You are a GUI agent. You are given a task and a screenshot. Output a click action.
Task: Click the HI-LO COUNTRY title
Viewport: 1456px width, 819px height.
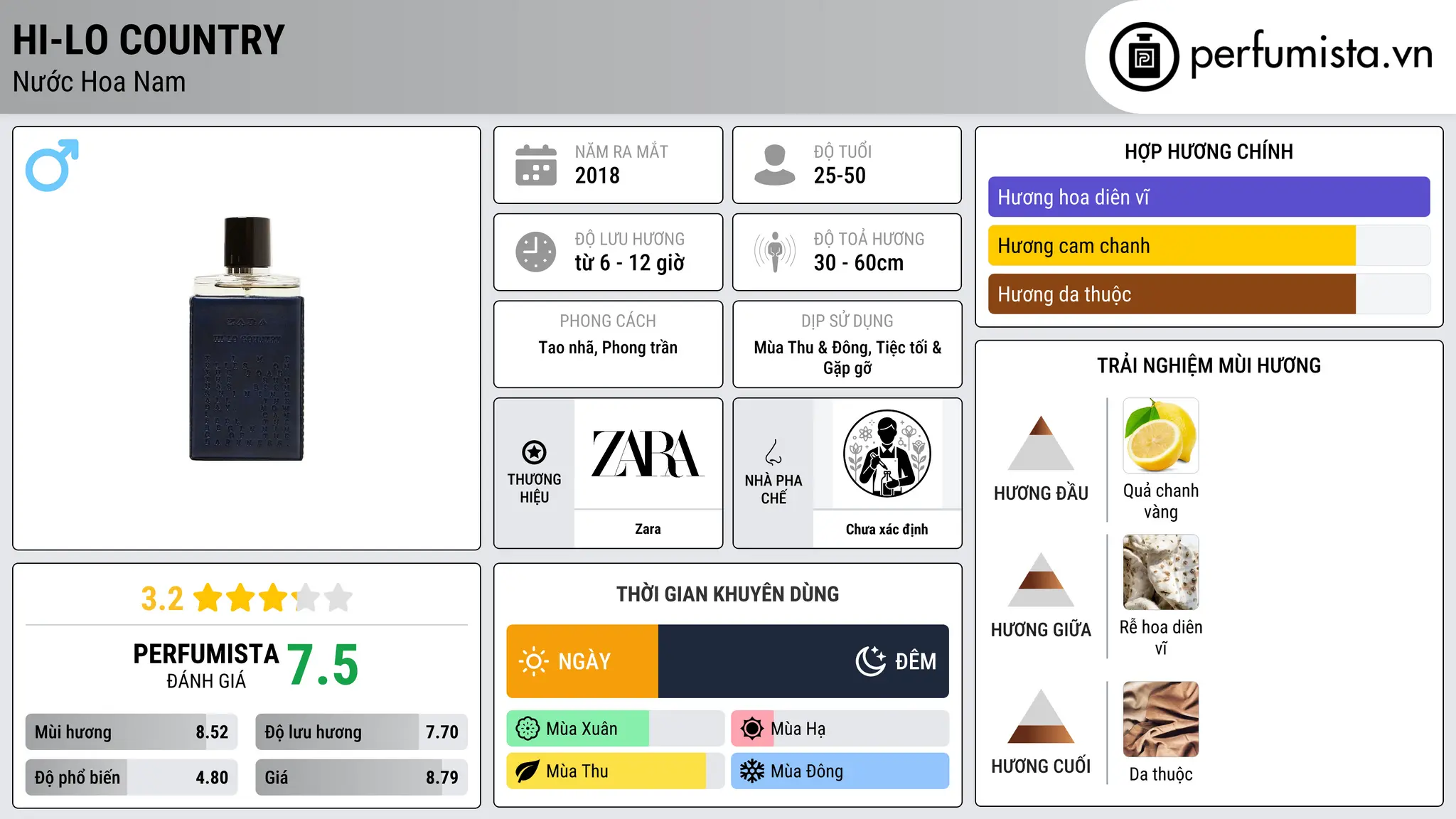click(x=149, y=41)
